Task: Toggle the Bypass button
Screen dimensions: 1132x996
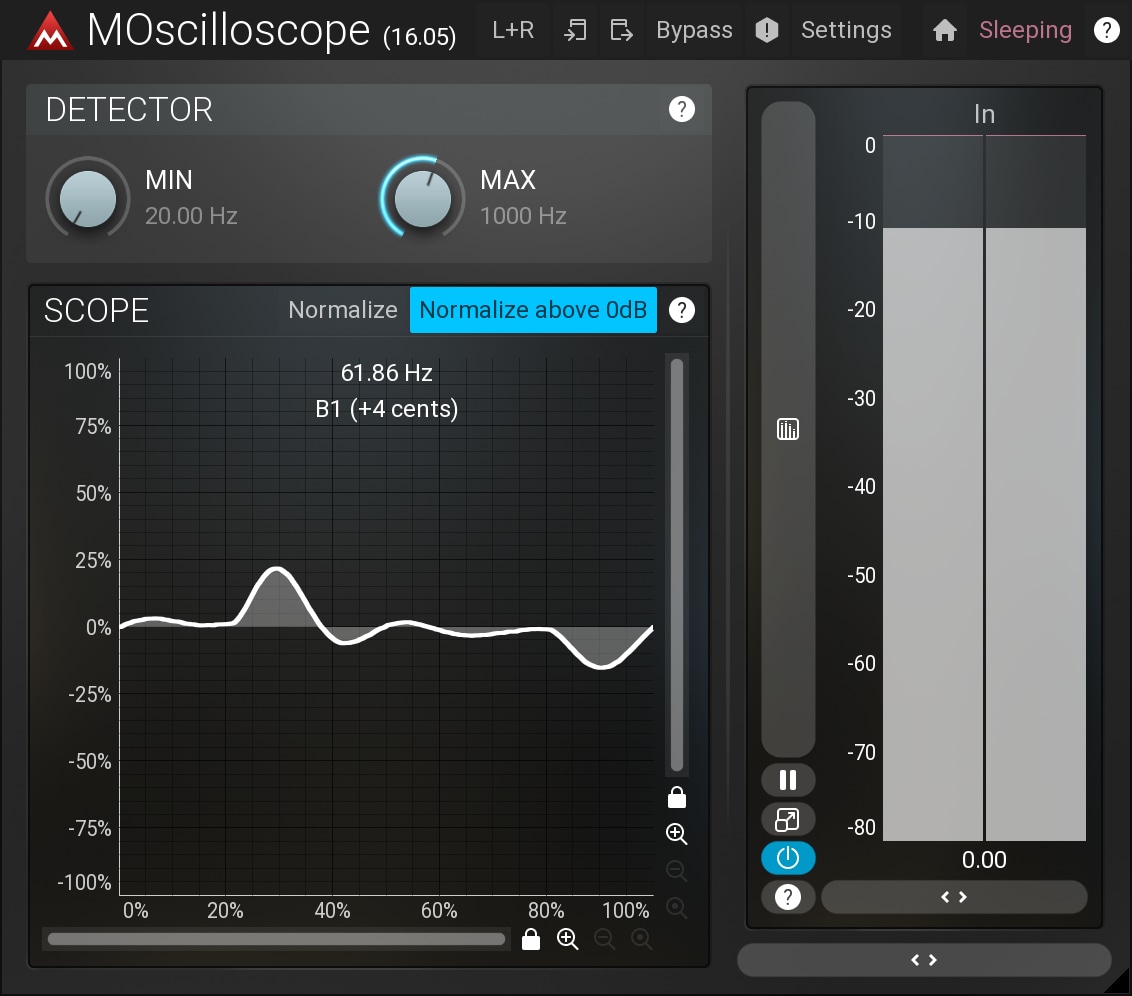Action: [694, 30]
